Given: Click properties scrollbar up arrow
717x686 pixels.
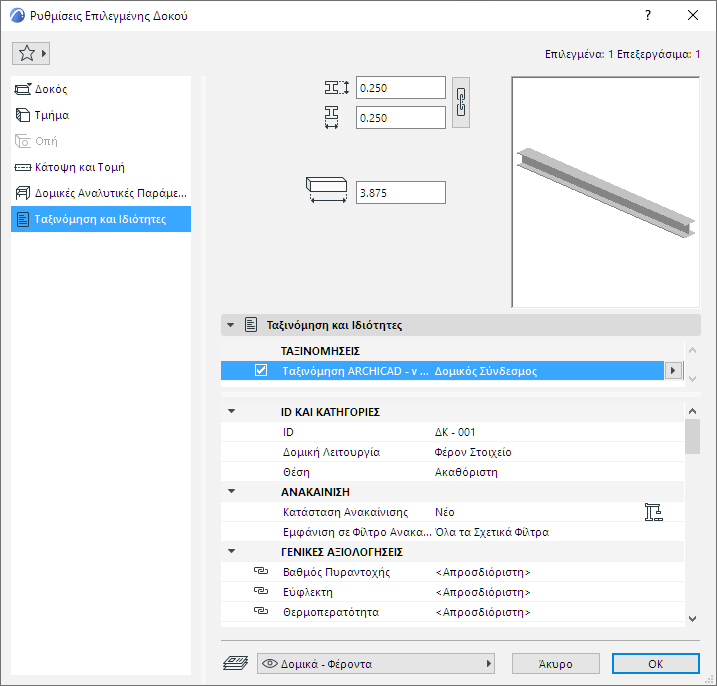Looking at the screenshot, I should point(692,411).
